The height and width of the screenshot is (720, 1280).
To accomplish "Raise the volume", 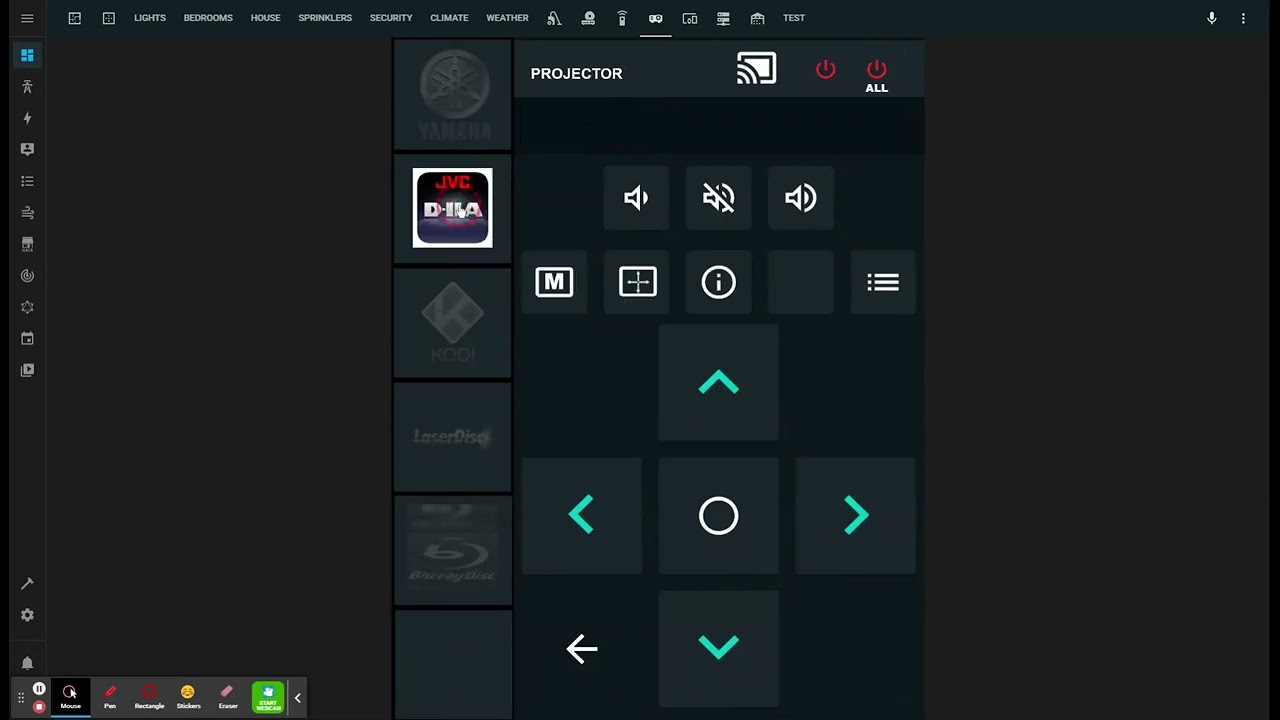I will (801, 198).
